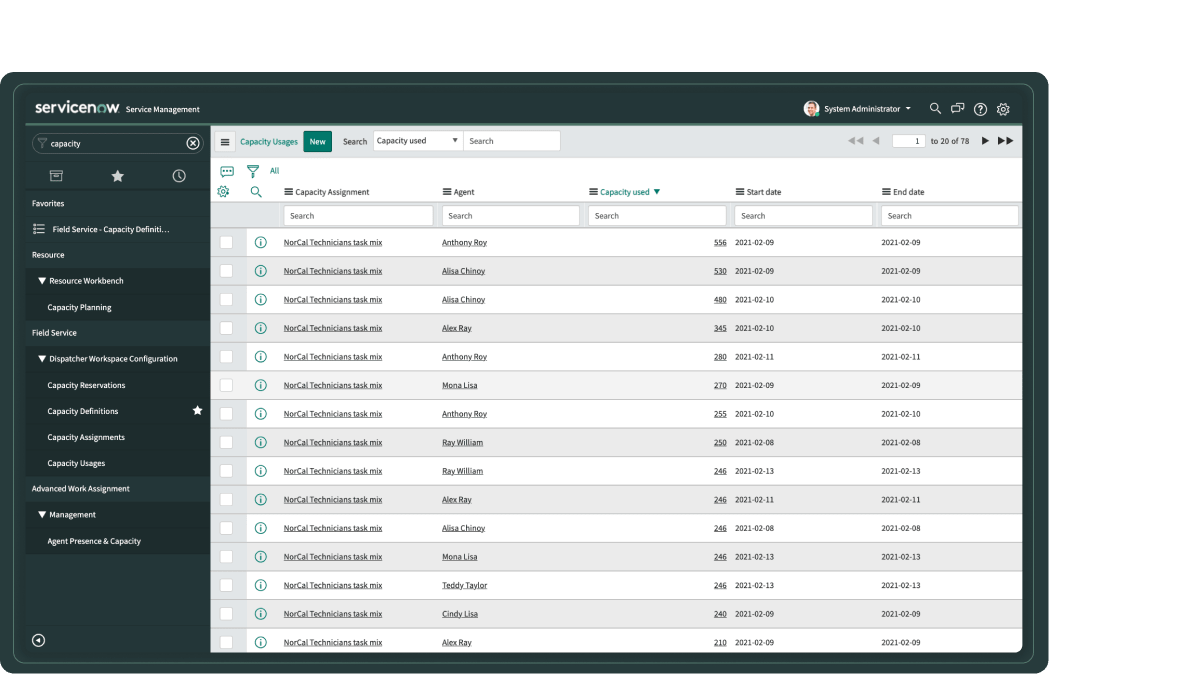This screenshot has width=1200, height=676.
Task: Open the Alisa Chinoy agent link
Action: (x=461, y=270)
